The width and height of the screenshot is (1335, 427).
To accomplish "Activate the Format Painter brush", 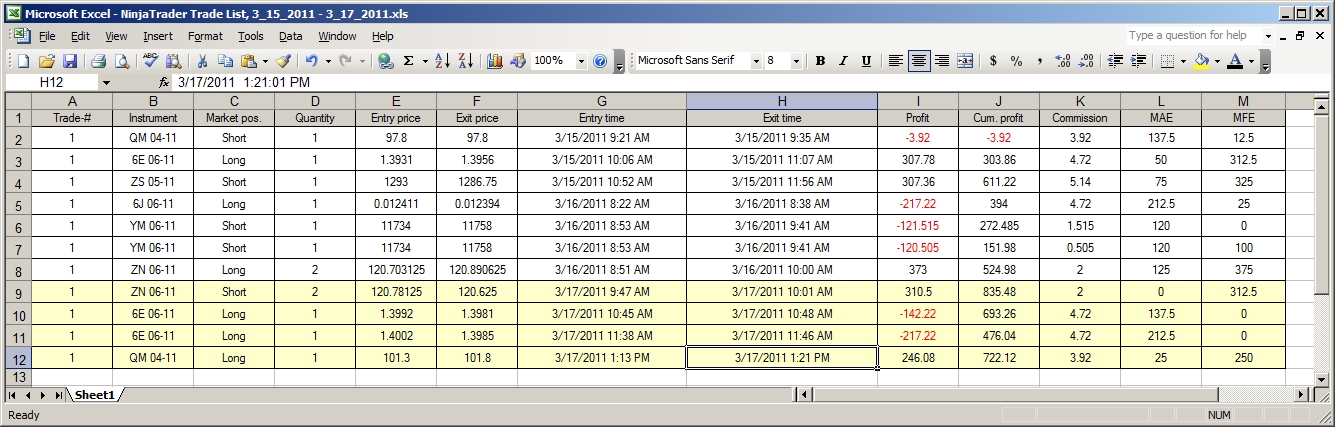I will (x=283, y=61).
